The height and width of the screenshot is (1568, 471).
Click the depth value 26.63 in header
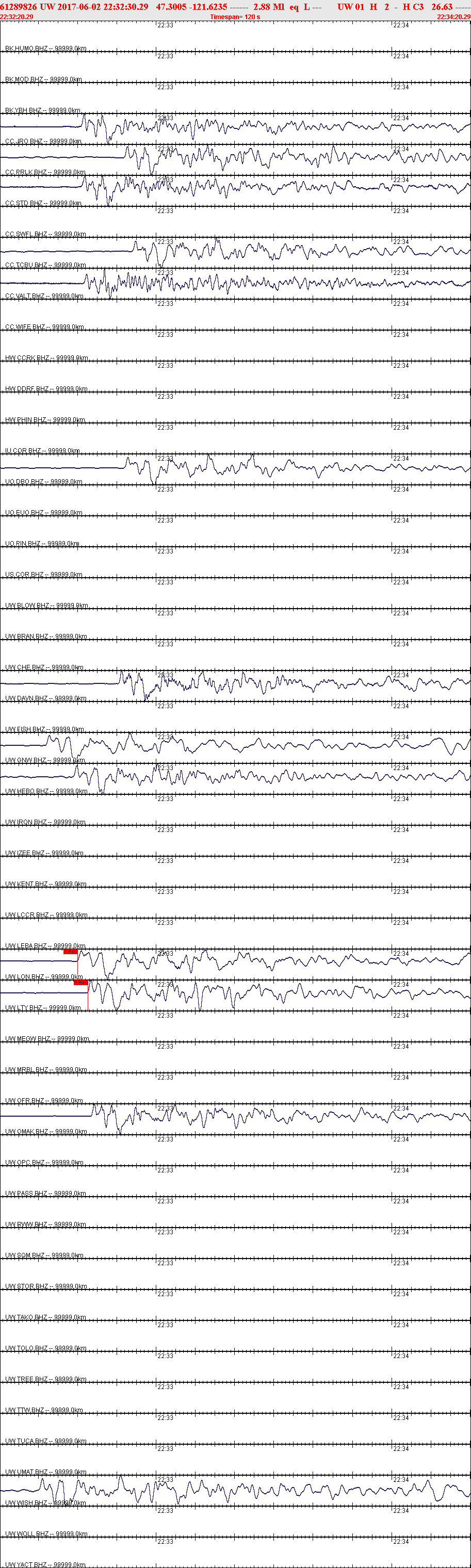click(442, 7)
